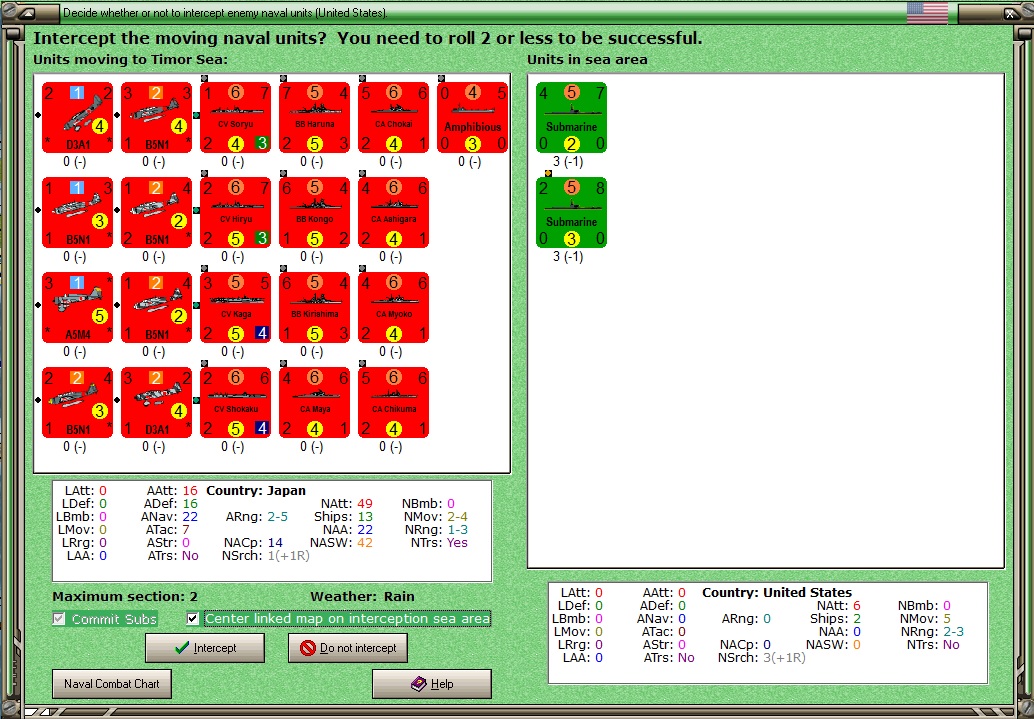This screenshot has height=719, width=1034.
Task: Select the B5N1 aircraft beside CV Hiryu
Action: coord(156,212)
